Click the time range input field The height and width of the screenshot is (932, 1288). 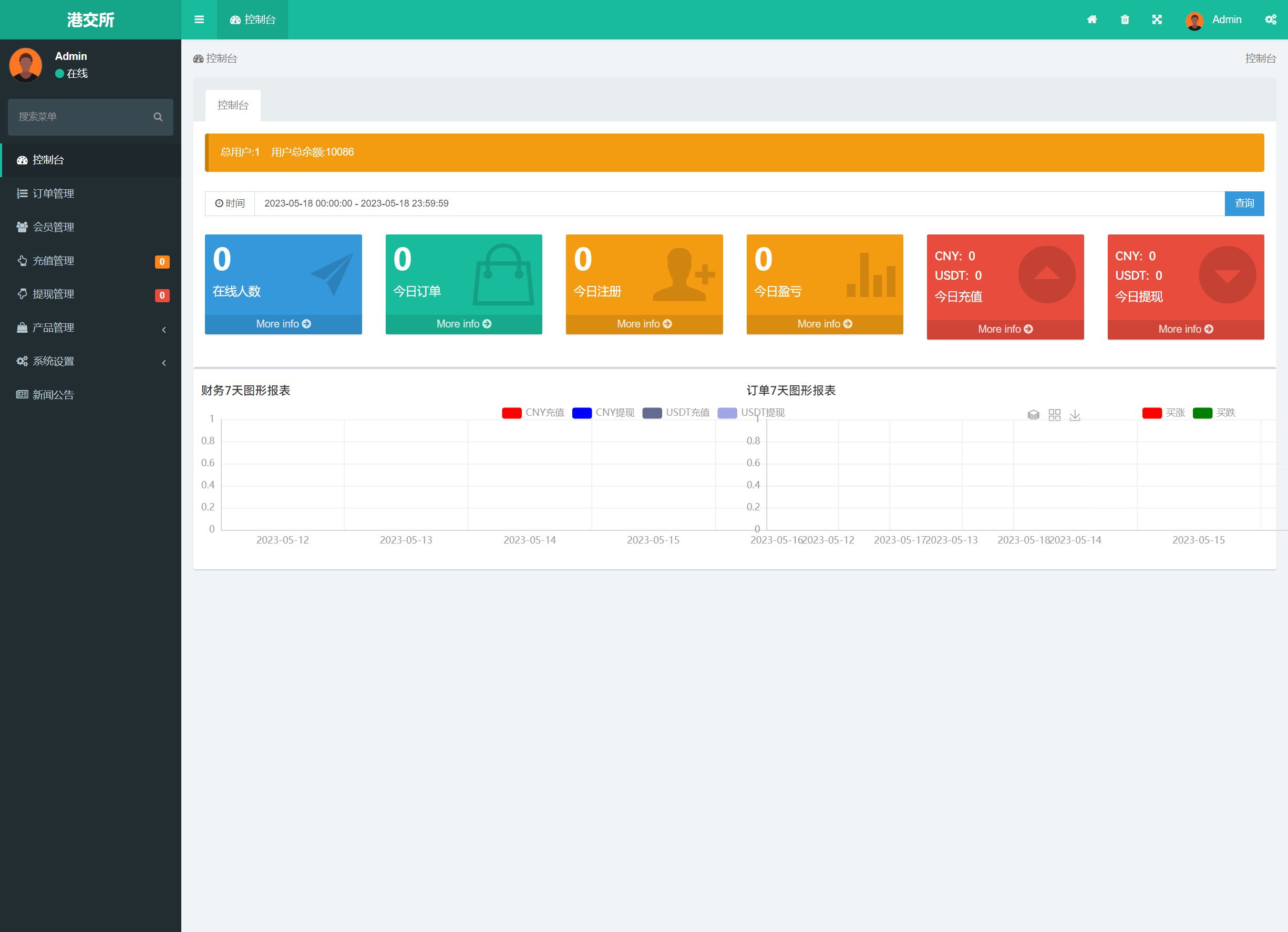click(739, 203)
